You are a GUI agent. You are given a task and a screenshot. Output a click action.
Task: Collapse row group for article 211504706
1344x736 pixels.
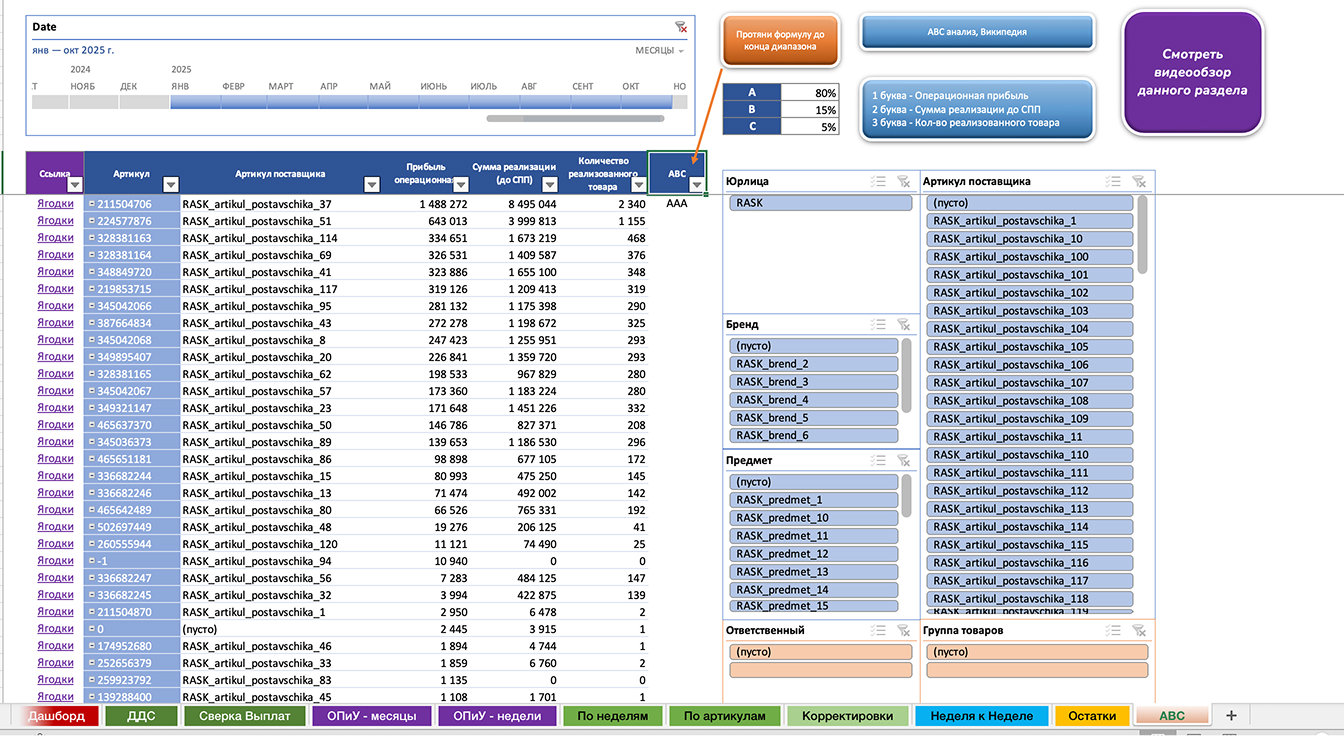[92, 204]
